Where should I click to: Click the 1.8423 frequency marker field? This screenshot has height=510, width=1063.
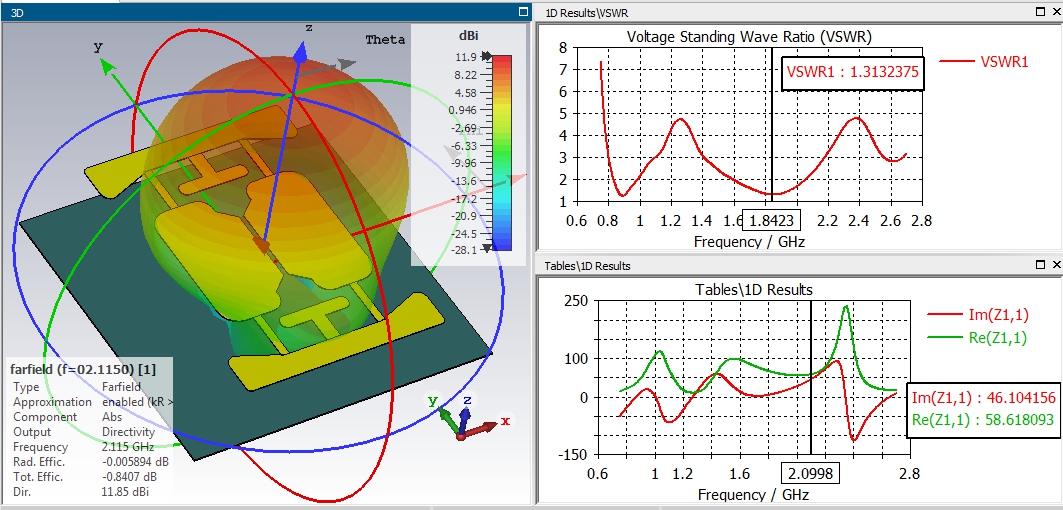point(771,220)
